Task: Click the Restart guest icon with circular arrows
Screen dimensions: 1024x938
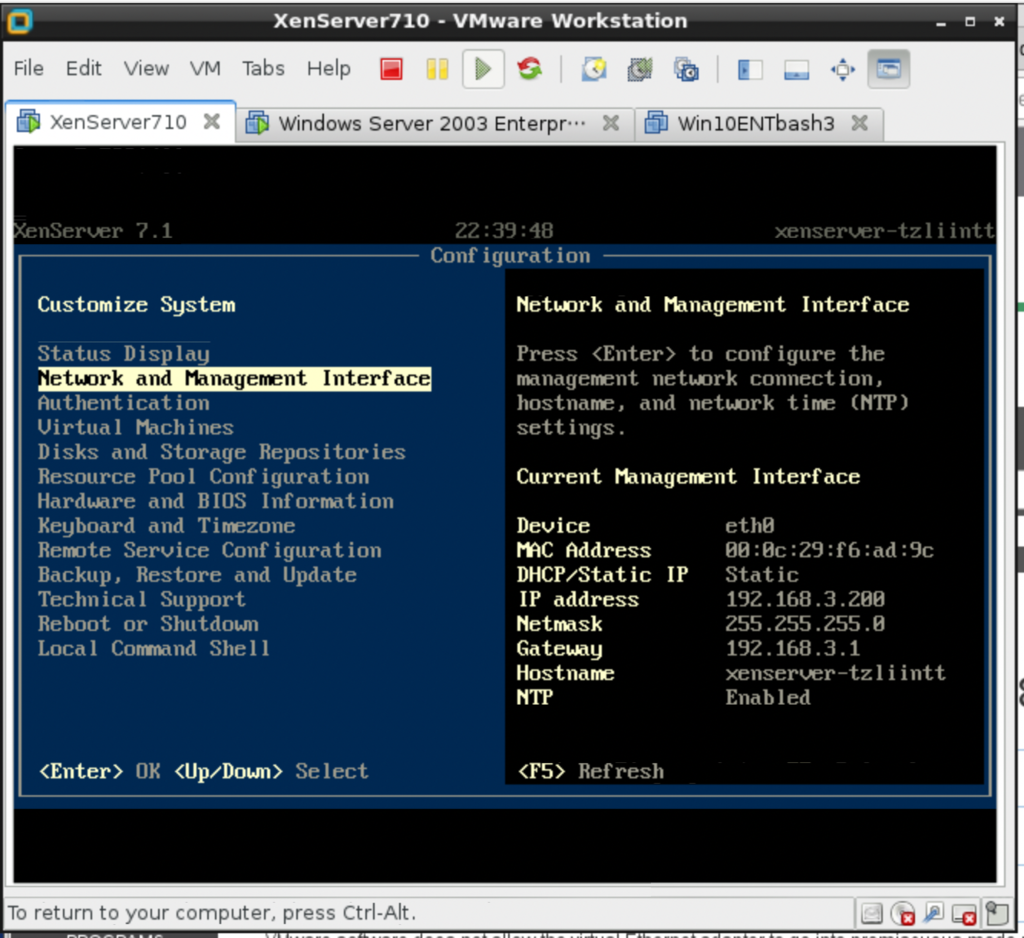Action: (530, 69)
